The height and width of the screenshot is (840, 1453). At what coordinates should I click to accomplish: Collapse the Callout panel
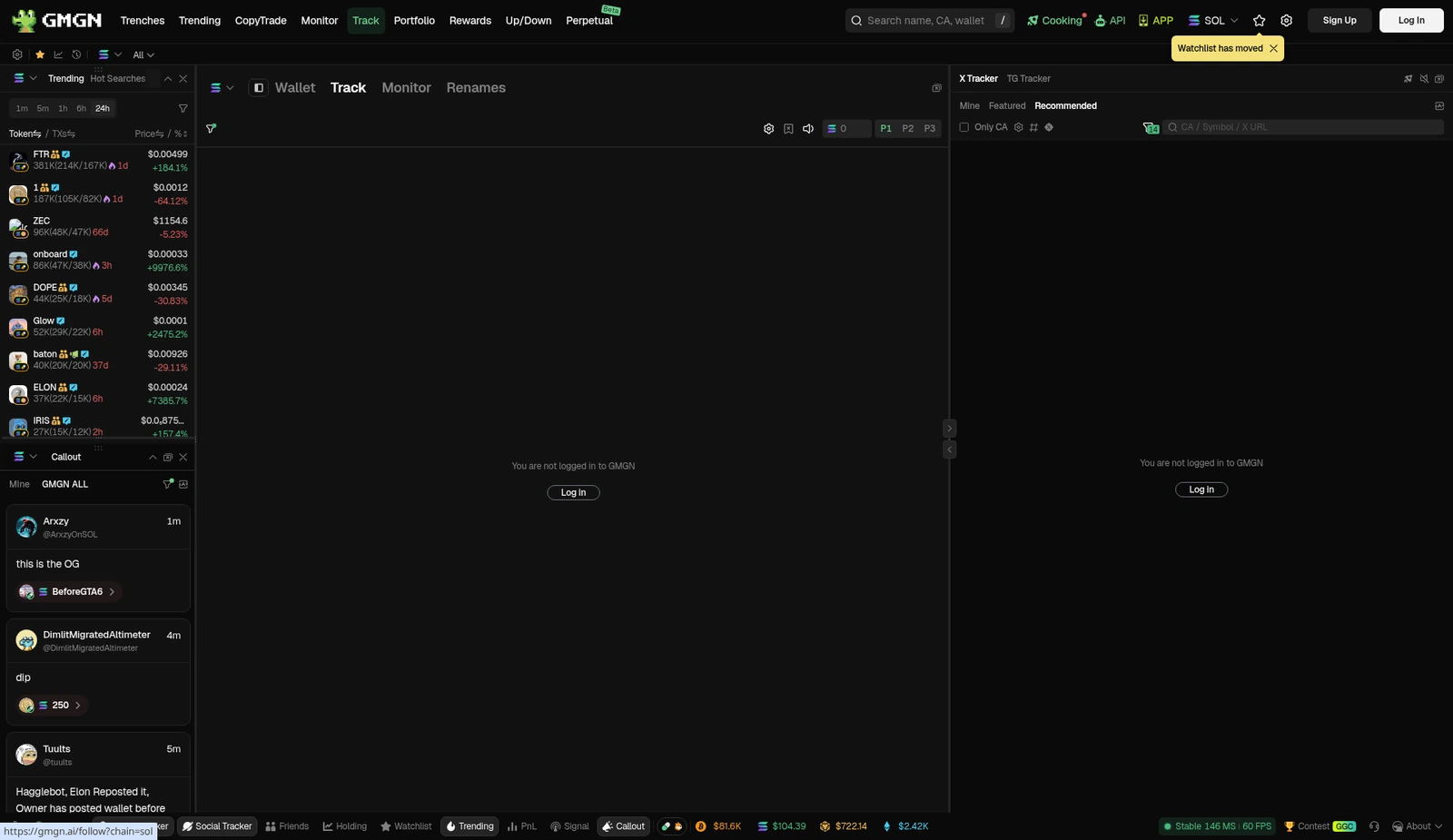tap(153, 457)
